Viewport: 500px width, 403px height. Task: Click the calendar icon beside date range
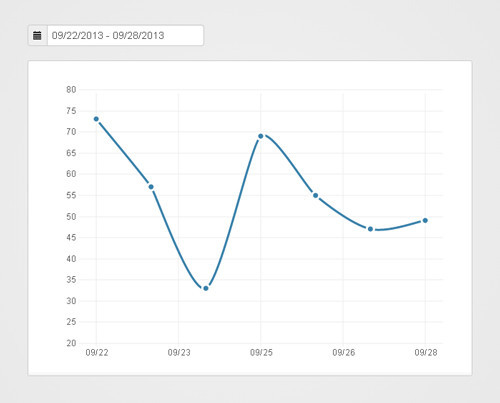point(37,35)
